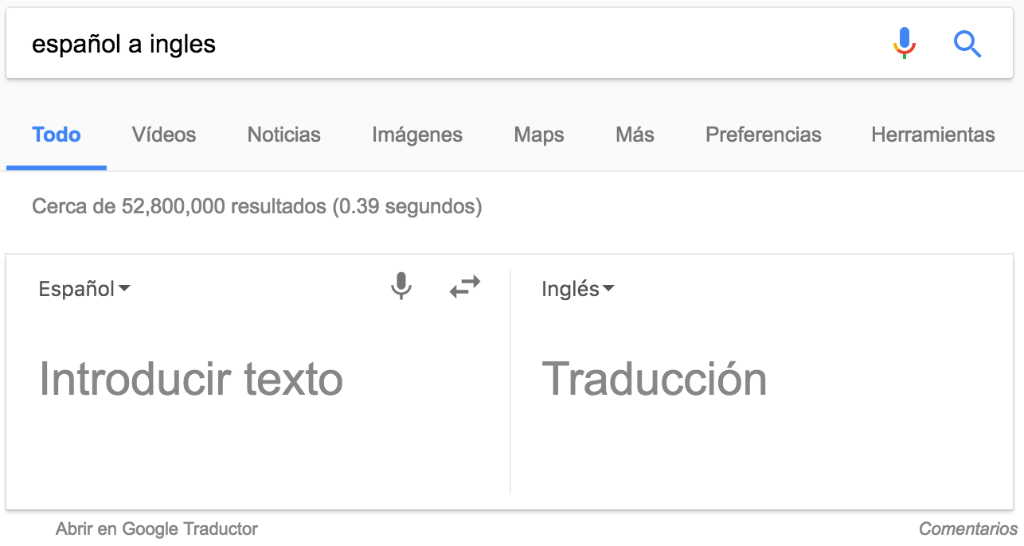Open Preferencias settings menu

tap(763, 135)
